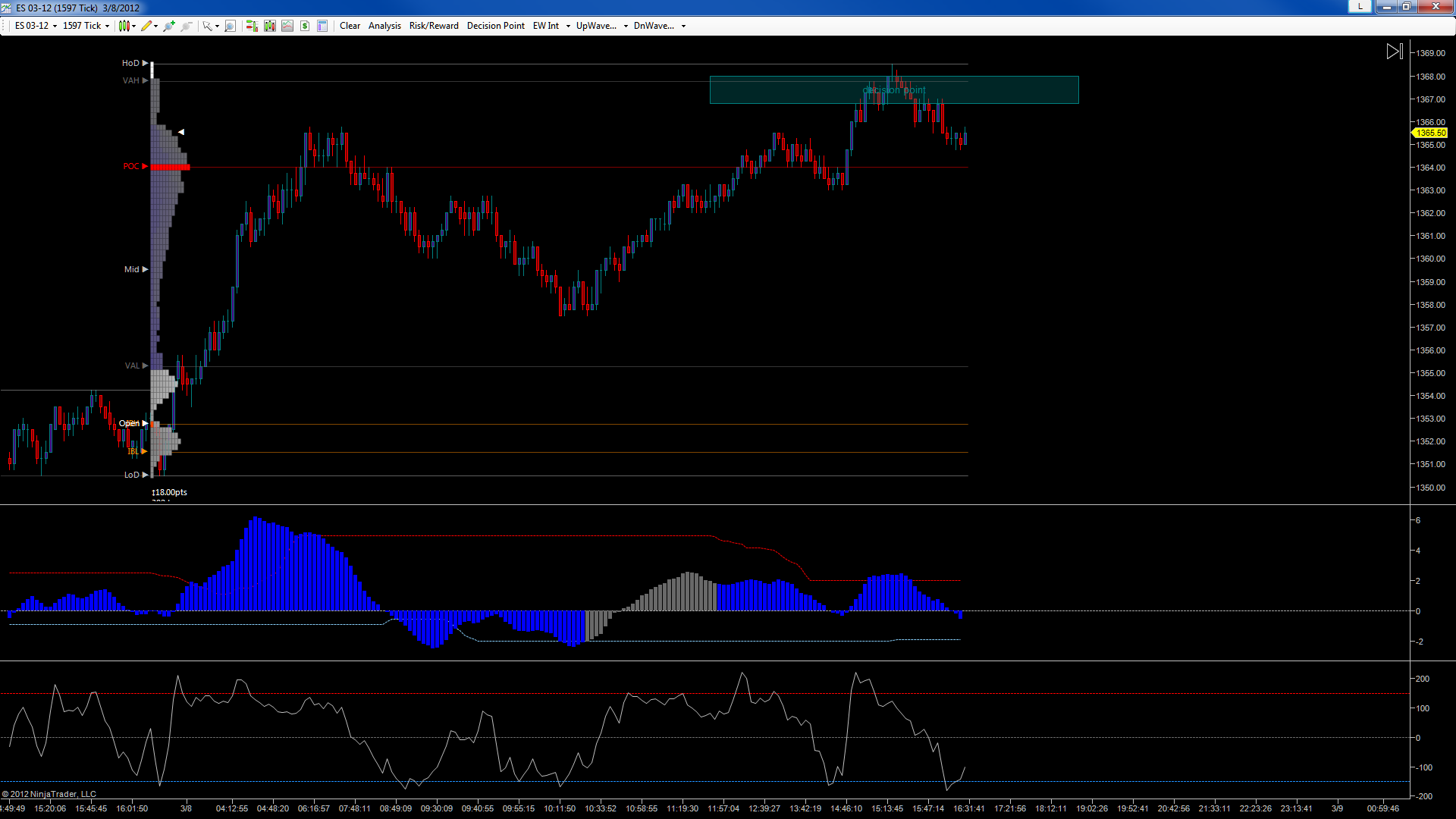
Task: Click the candlestick chart style icon
Action: [124, 26]
